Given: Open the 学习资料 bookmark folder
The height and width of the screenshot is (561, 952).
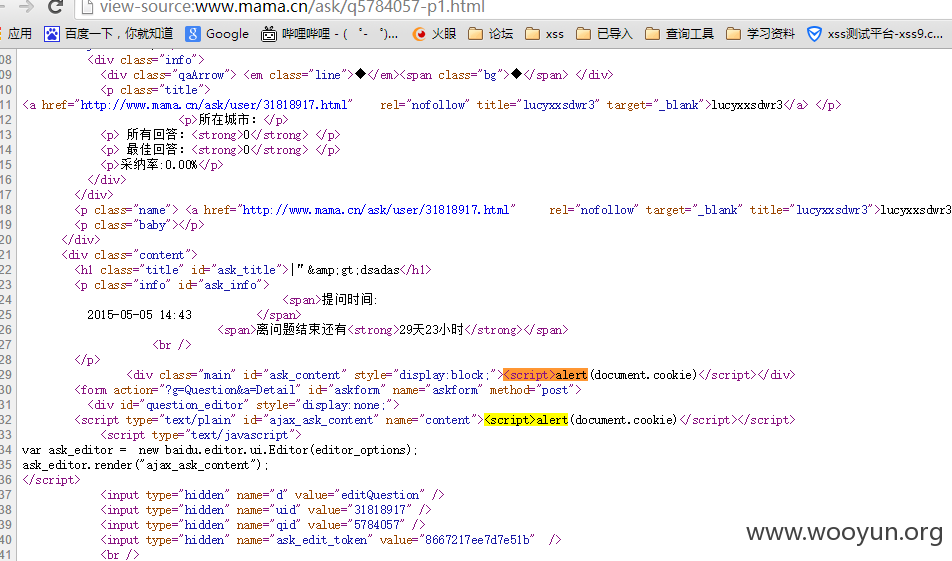Looking at the screenshot, I should [x=760, y=33].
